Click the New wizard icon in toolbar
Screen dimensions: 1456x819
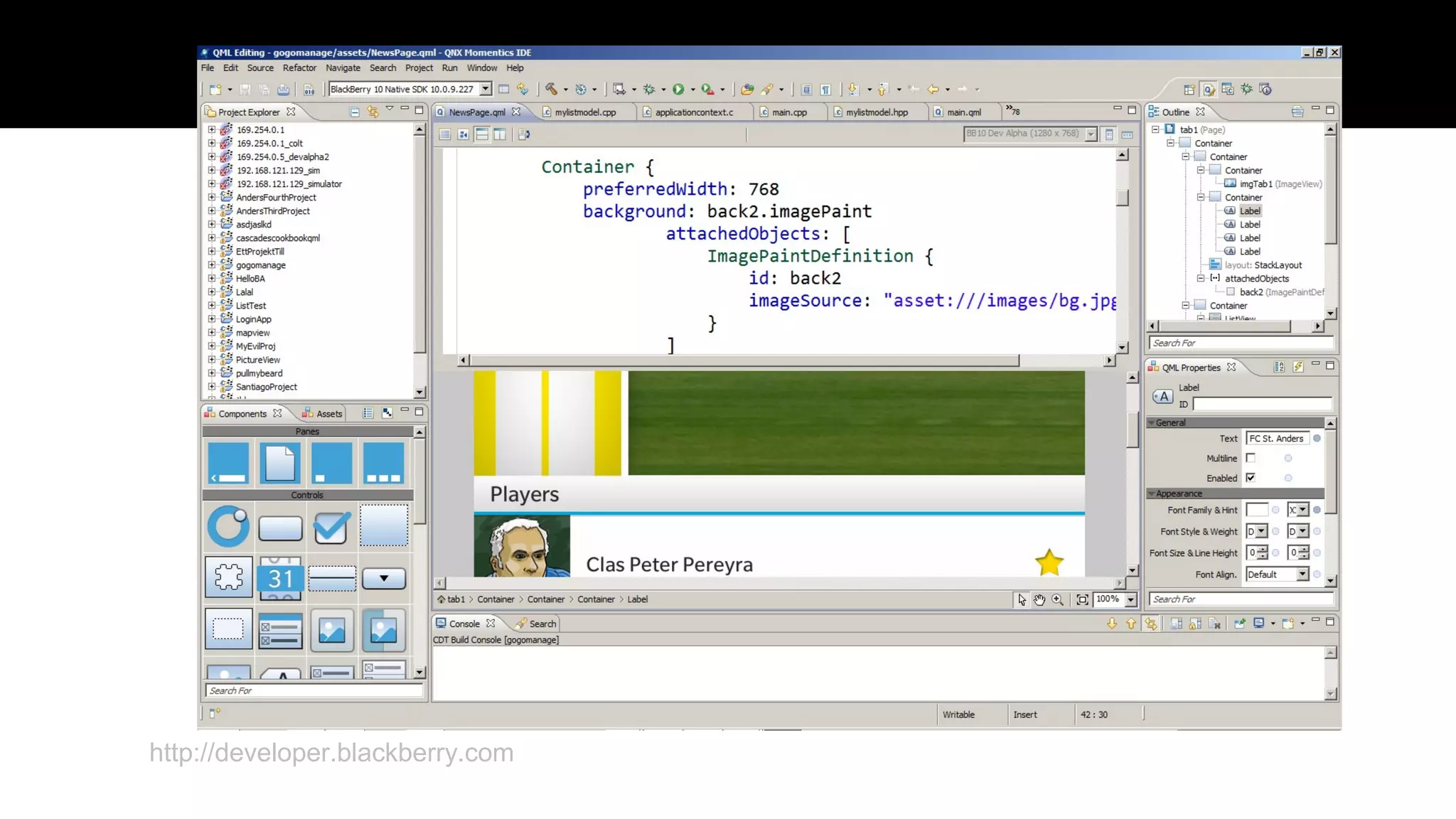click(215, 90)
